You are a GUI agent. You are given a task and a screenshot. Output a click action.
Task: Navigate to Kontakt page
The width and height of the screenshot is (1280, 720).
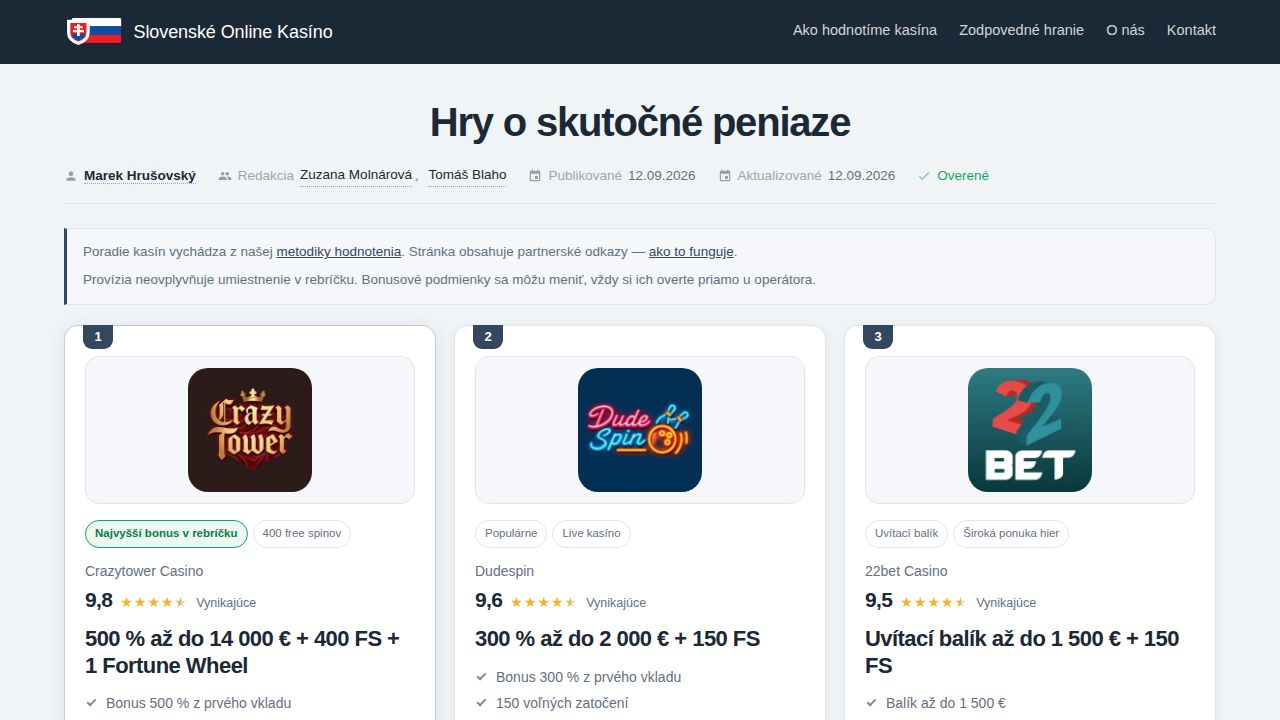point(1191,30)
